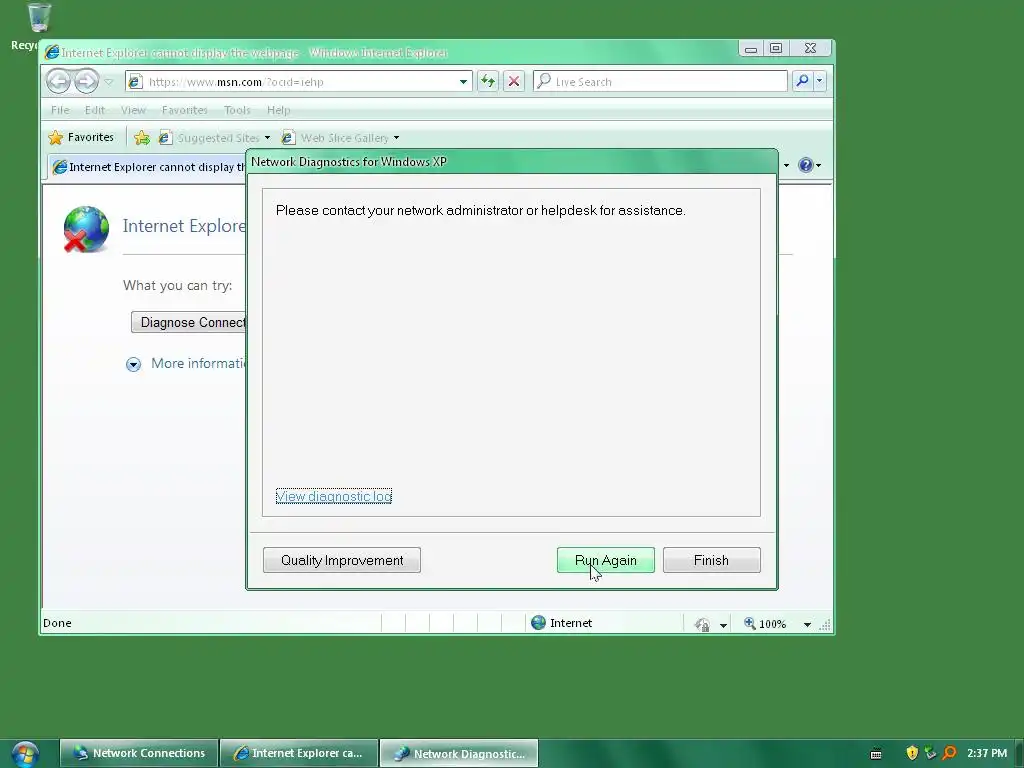This screenshot has width=1024, height=768.
Task: Open the Favorites star button
Action: tap(81, 137)
